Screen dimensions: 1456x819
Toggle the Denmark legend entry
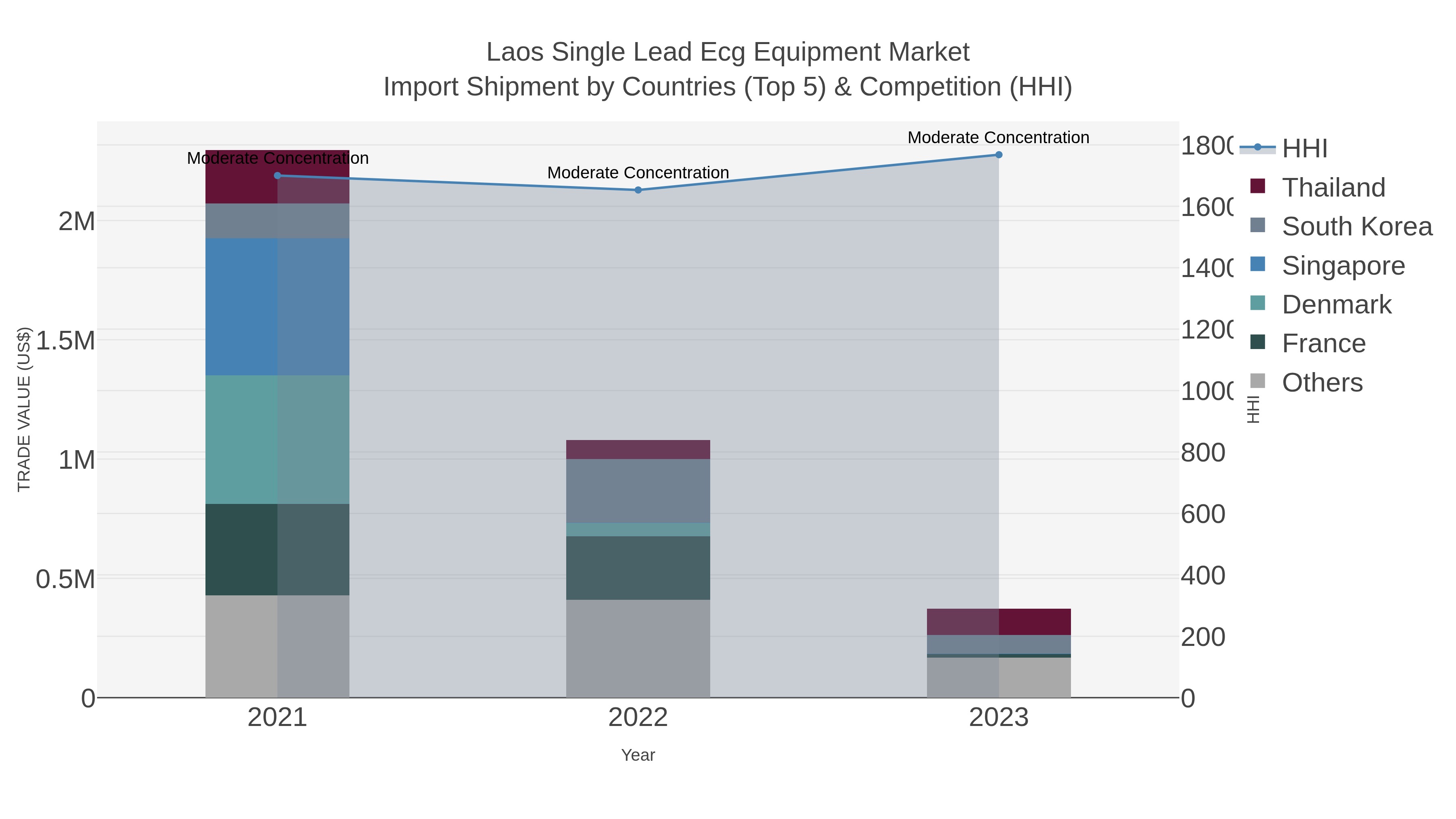click(1321, 304)
